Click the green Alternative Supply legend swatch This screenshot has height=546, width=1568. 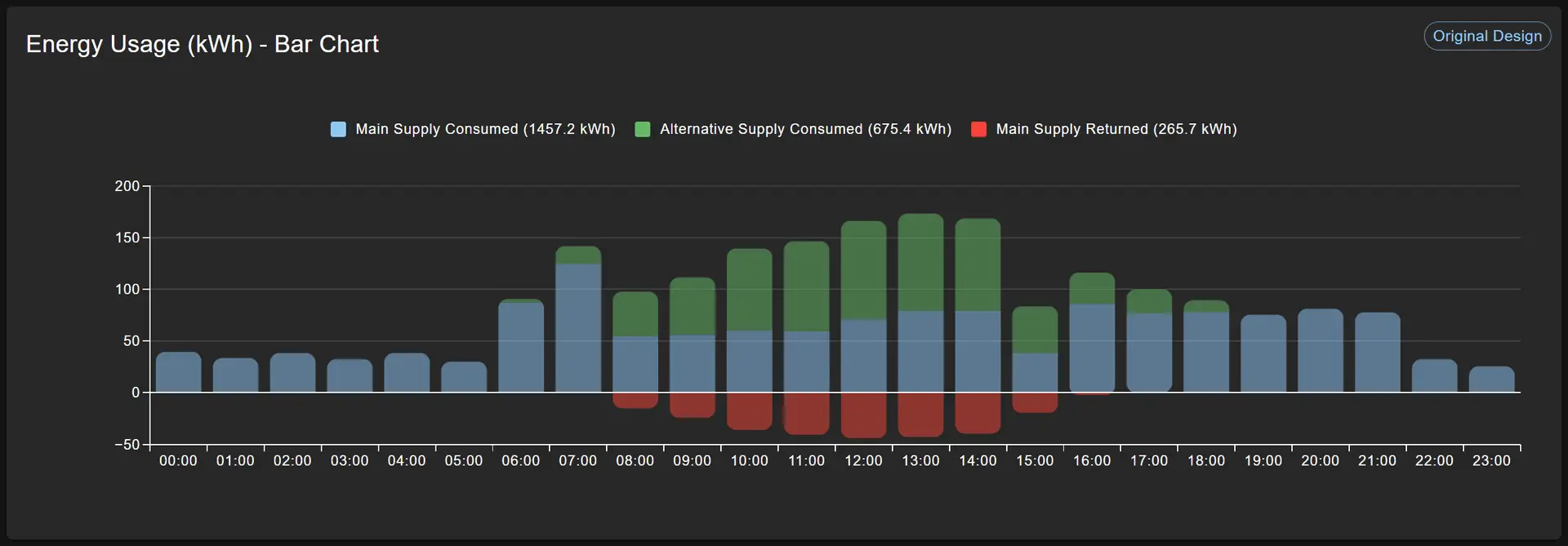coord(643,129)
